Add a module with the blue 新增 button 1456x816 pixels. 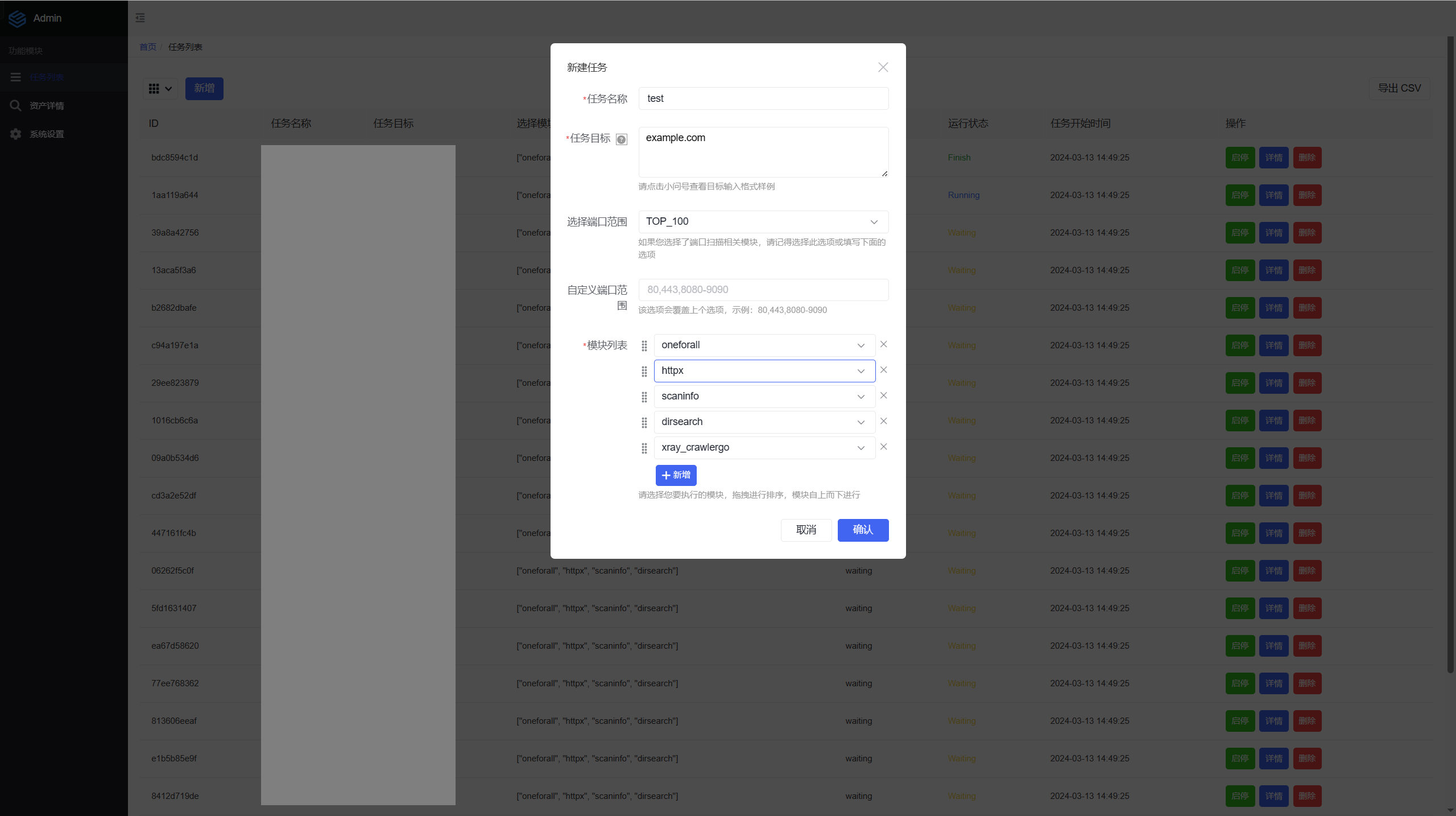point(676,475)
